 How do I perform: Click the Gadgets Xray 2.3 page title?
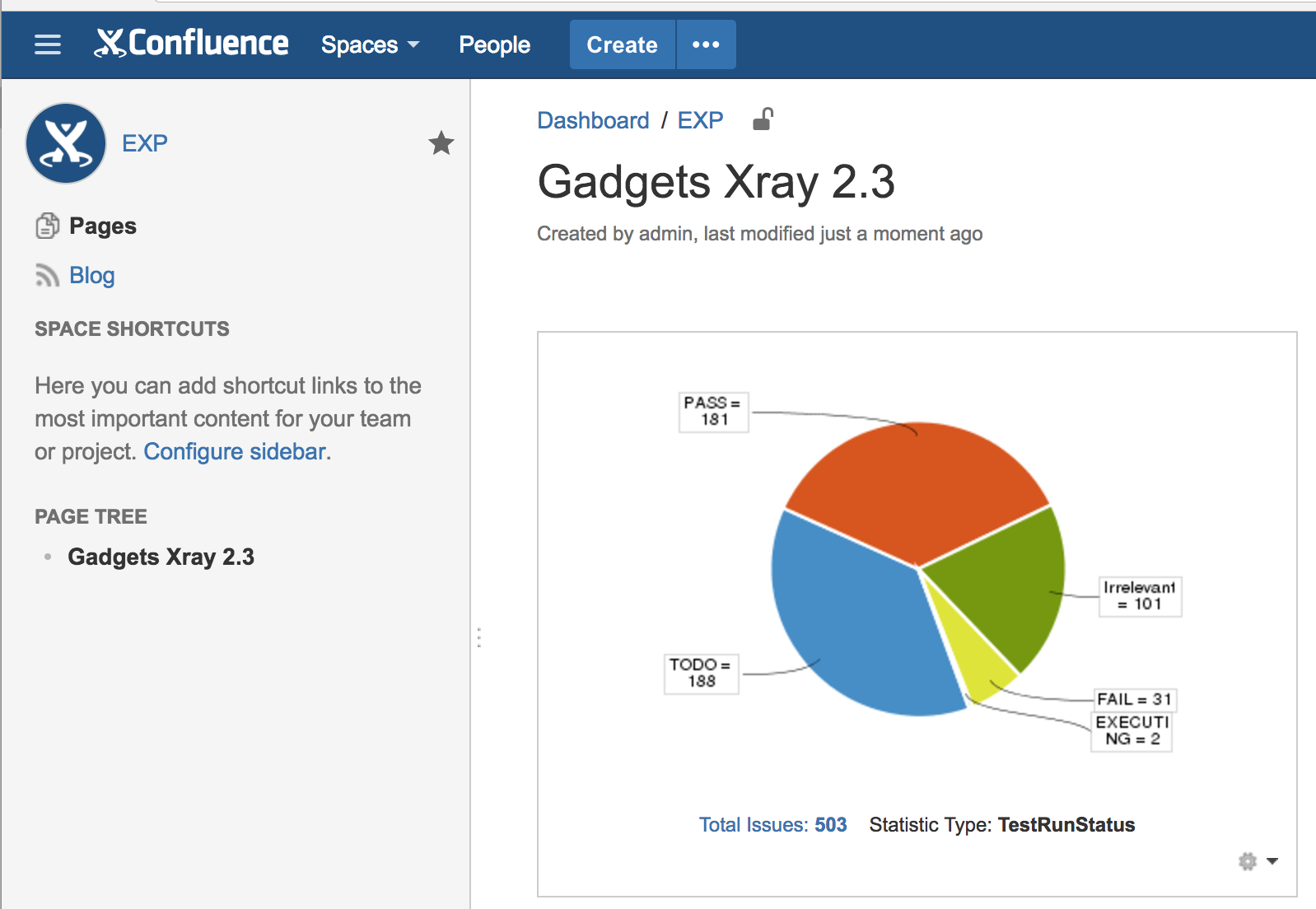tap(716, 181)
